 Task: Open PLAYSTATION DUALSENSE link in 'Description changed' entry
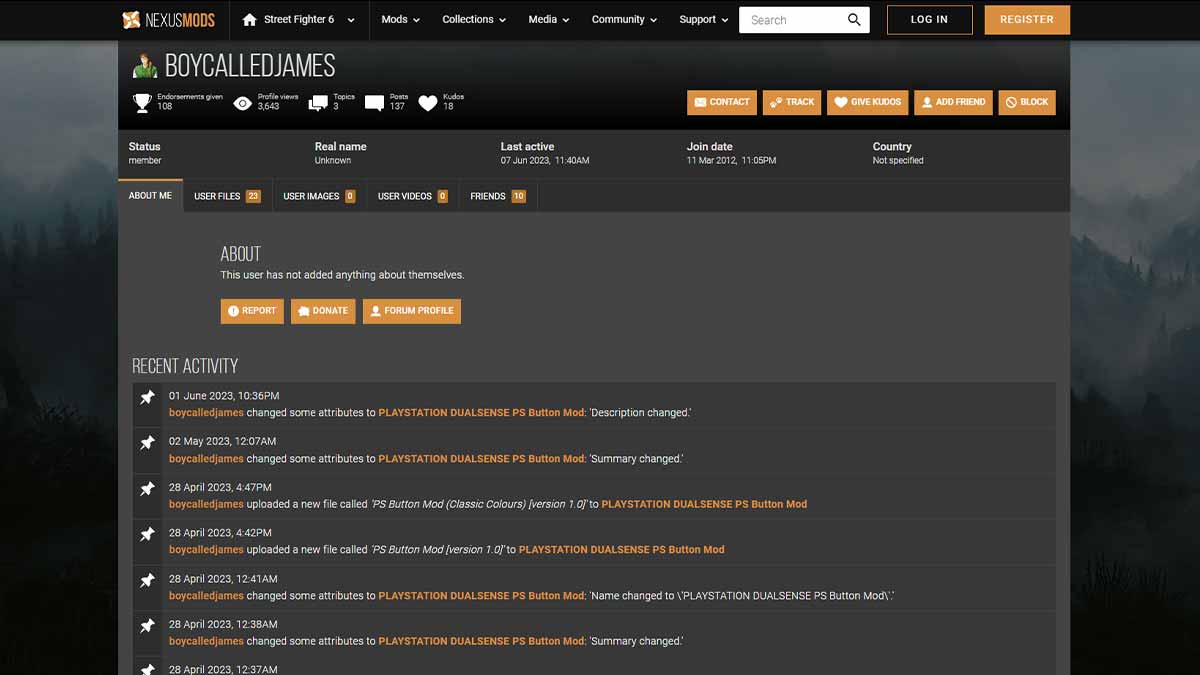click(482, 413)
